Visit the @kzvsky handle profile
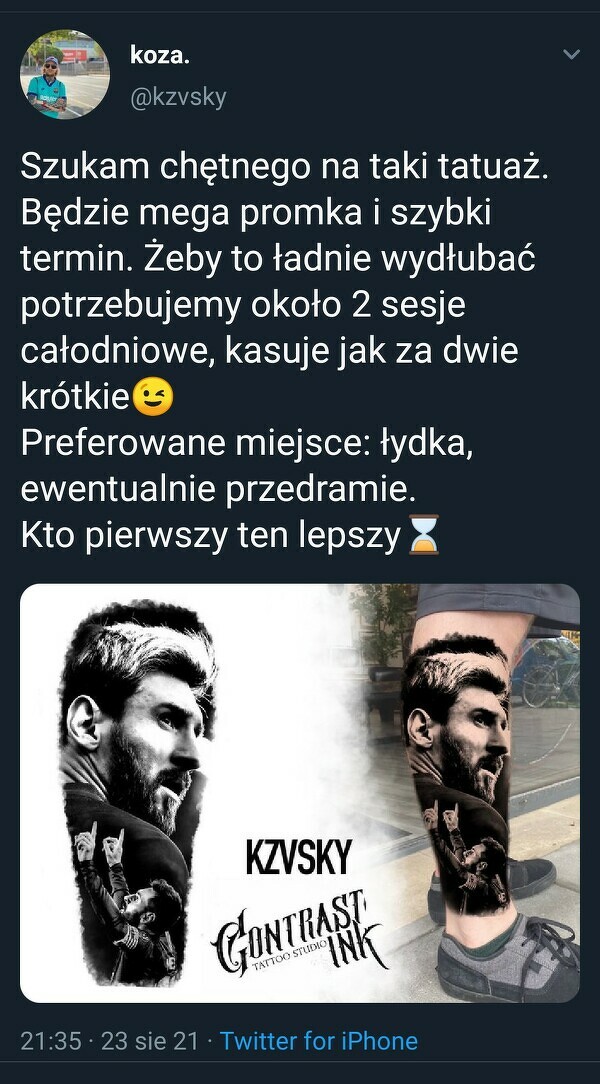600x1084 pixels. (x=178, y=98)
